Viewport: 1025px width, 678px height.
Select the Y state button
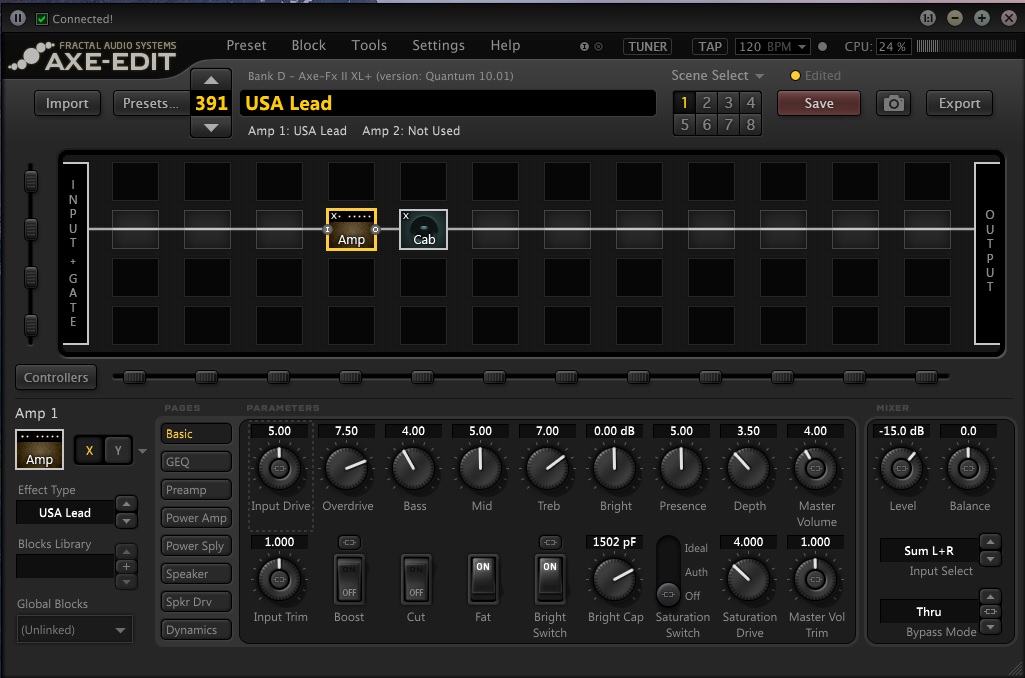pyautogui.click(x=118, y=450)
